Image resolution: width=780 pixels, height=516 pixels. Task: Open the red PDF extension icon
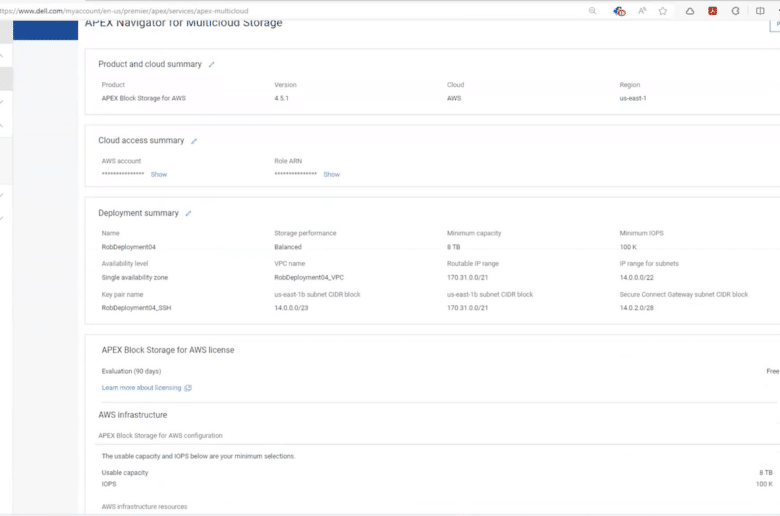(712, 11)
